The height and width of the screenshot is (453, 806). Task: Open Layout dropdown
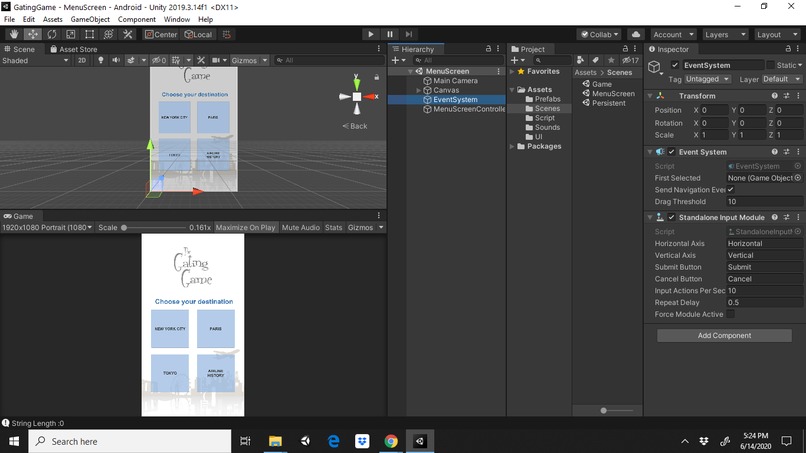(x=776, y=34)
